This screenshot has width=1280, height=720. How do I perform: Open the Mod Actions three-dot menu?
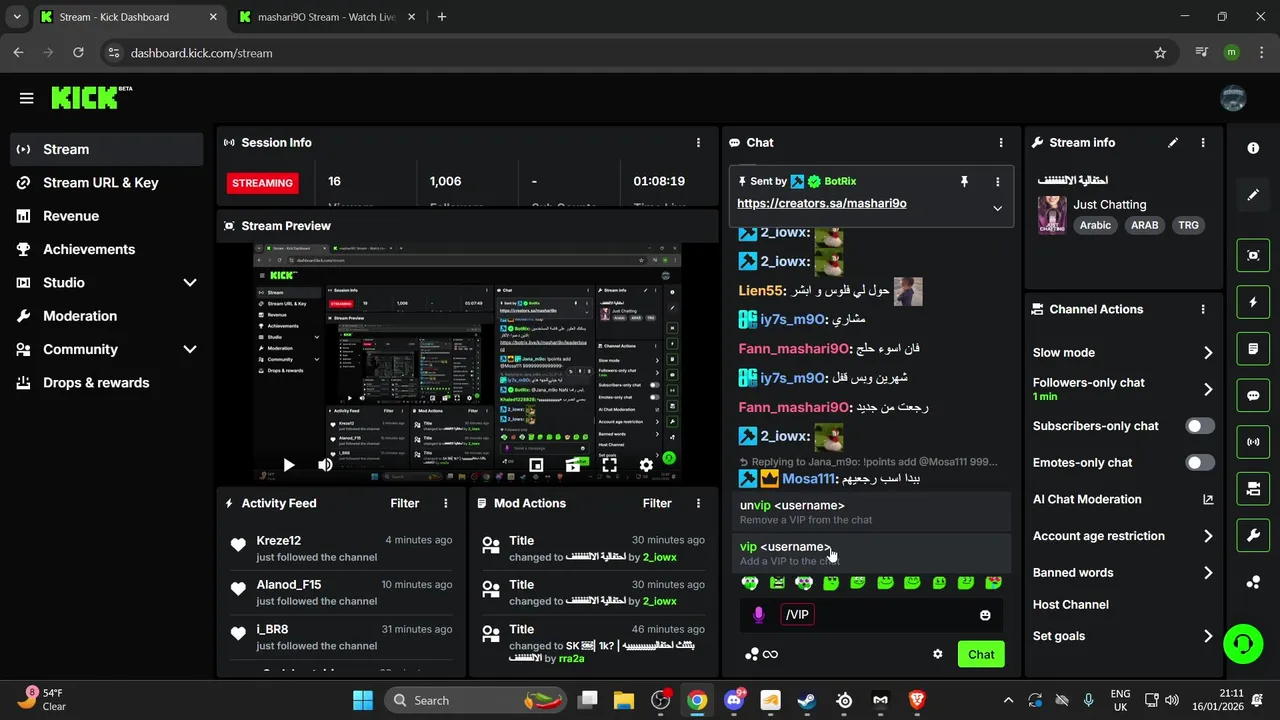click(x=698, y=503)
